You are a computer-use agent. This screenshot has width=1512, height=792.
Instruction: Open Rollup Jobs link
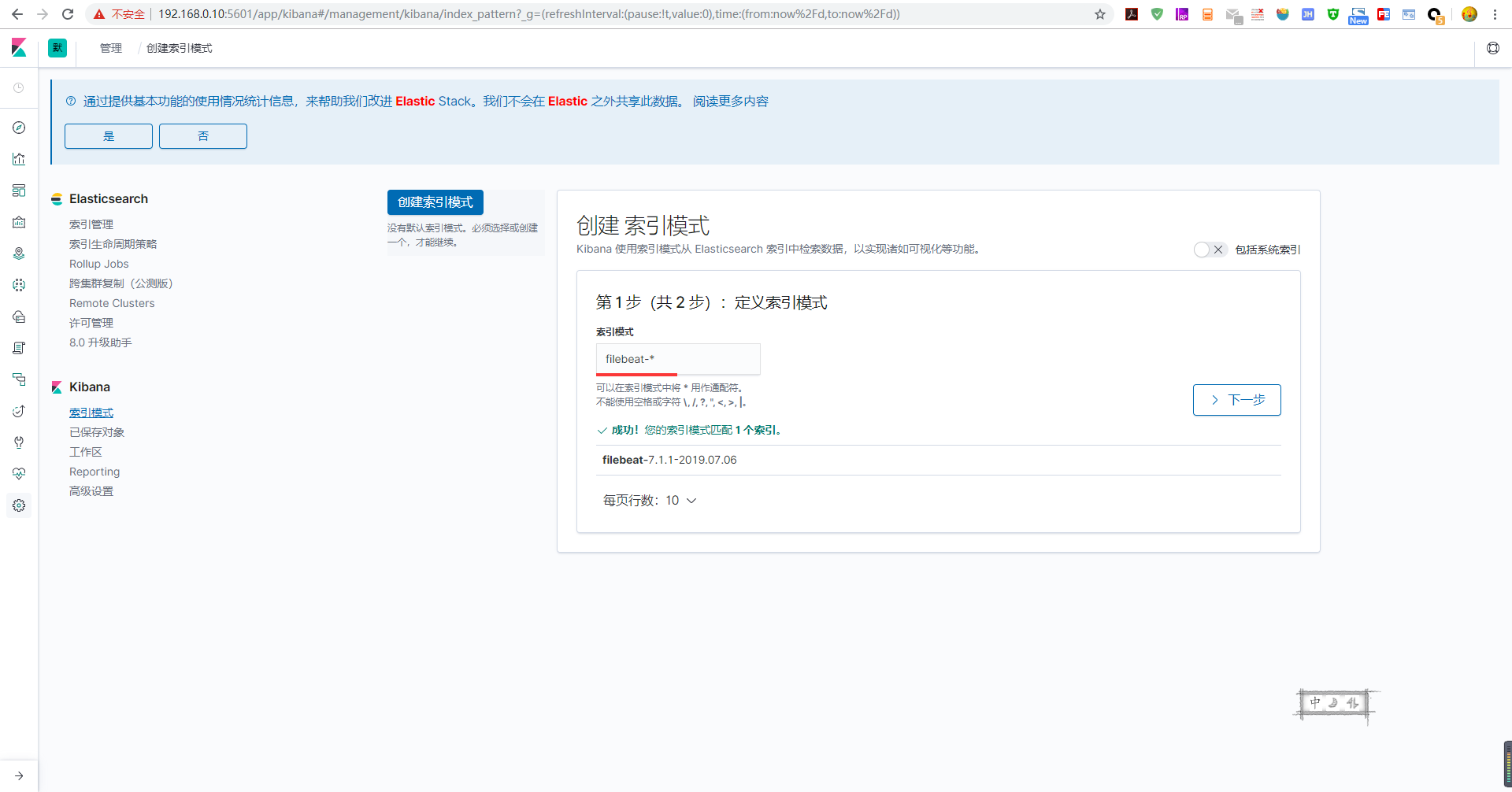point(99,264)
